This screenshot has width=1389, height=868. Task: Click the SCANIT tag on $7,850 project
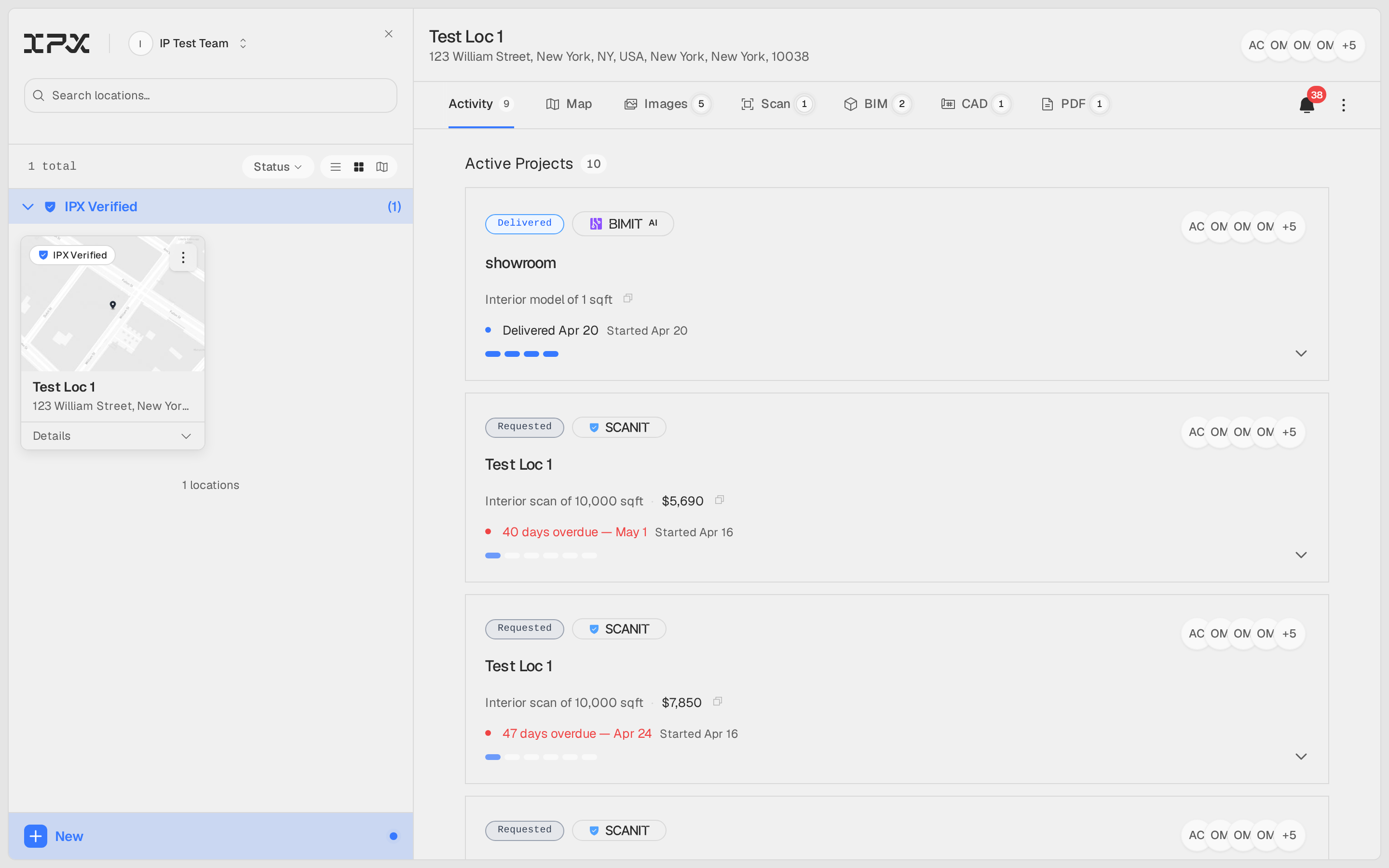(619, 629)
